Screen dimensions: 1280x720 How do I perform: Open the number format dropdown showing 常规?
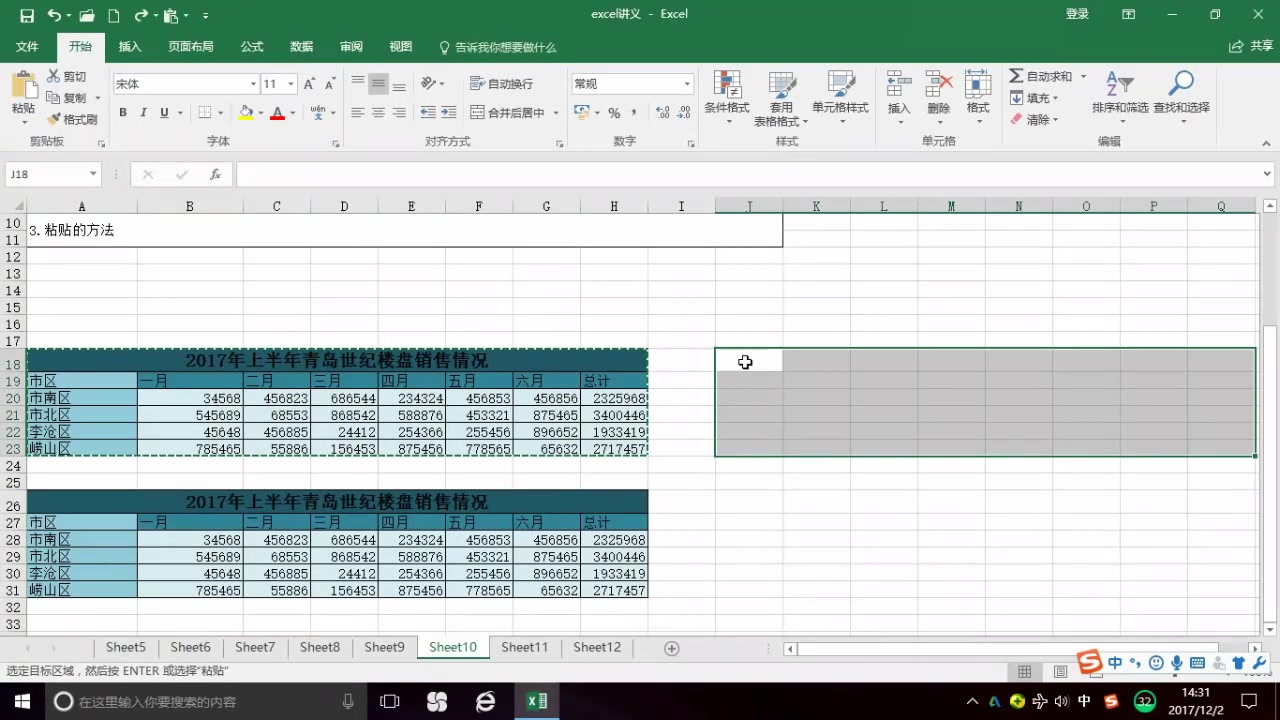point(686,83)
